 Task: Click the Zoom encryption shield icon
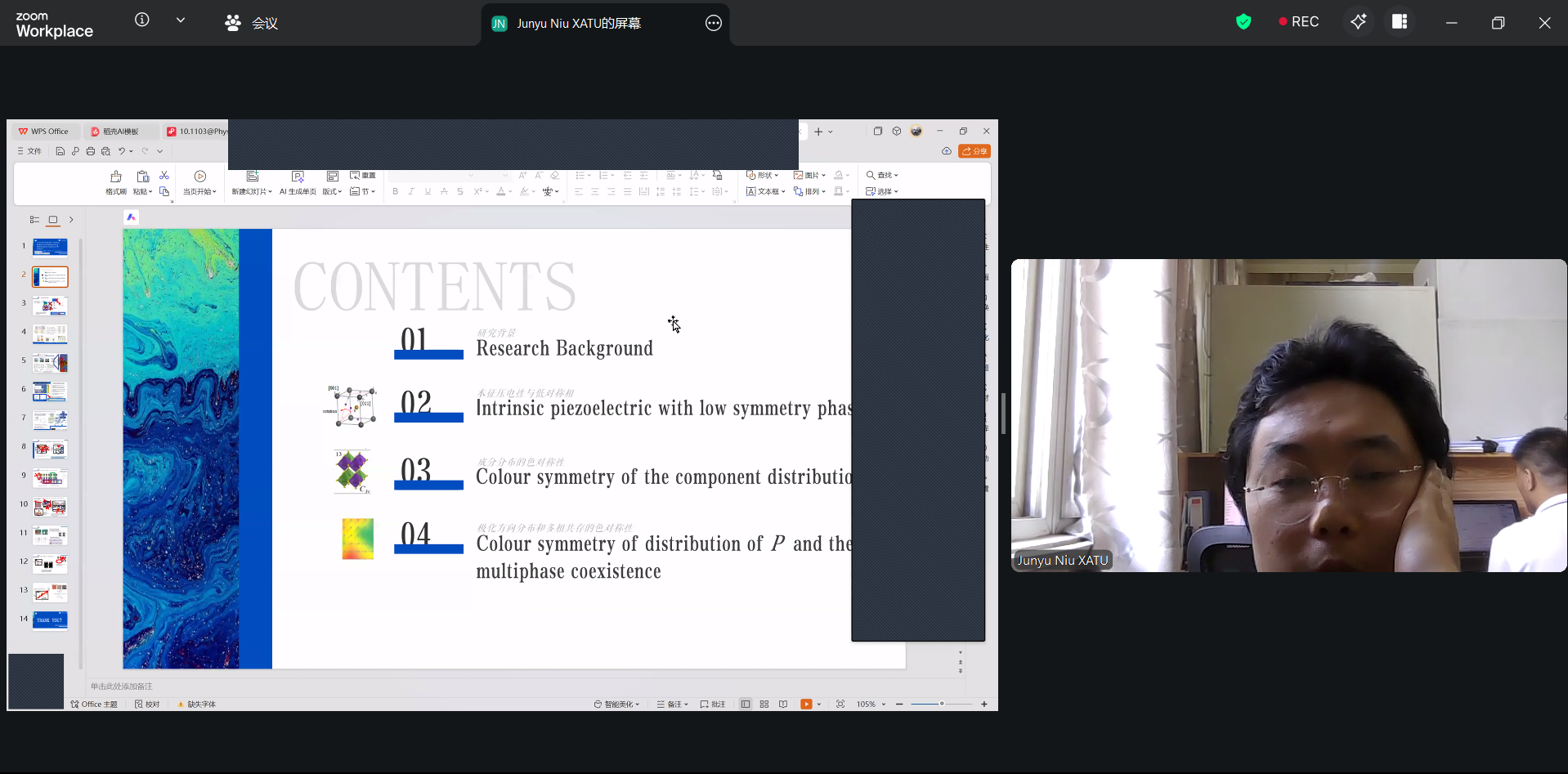tap(1243, 22)
